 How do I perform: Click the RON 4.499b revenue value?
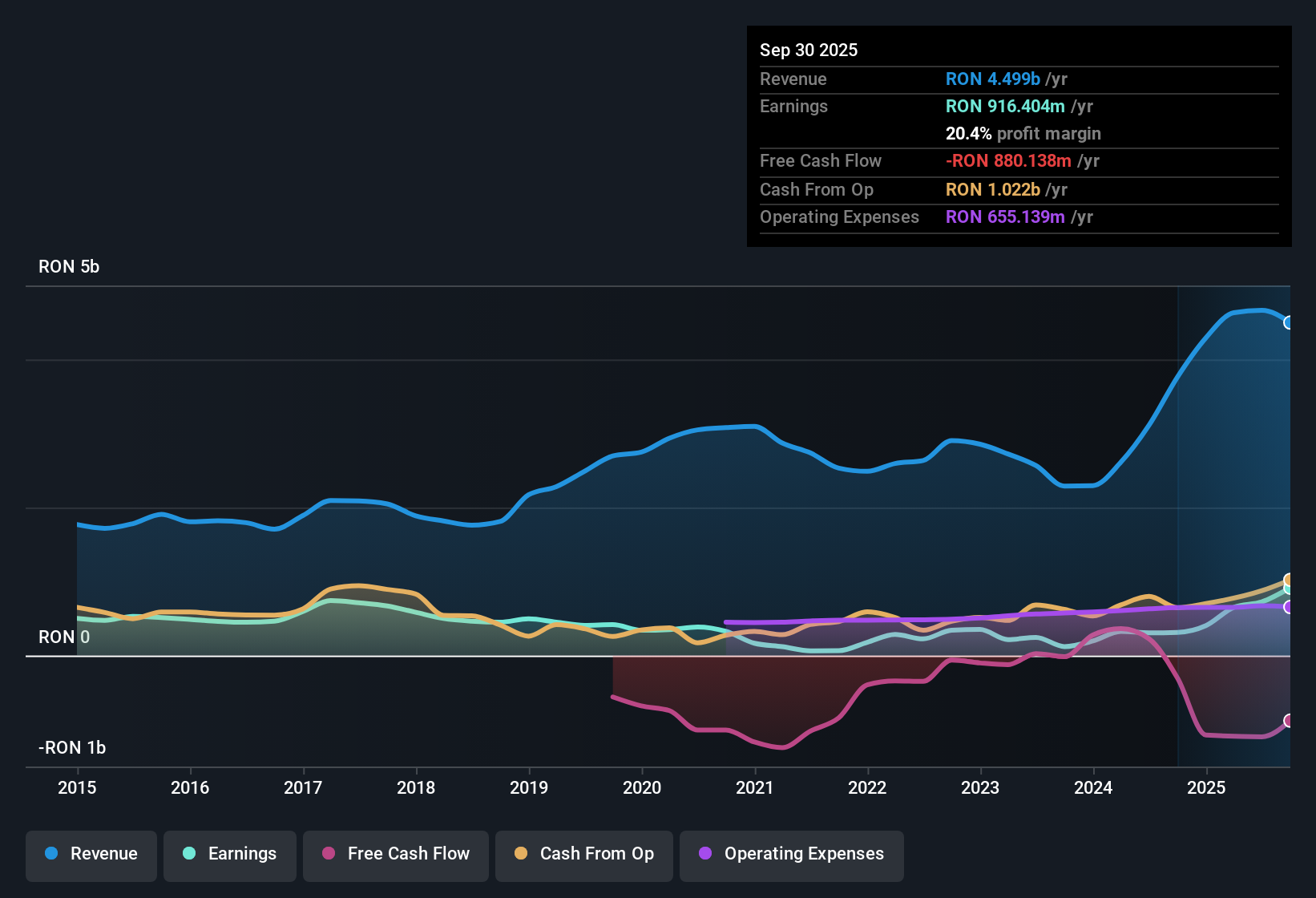point(992,79)
